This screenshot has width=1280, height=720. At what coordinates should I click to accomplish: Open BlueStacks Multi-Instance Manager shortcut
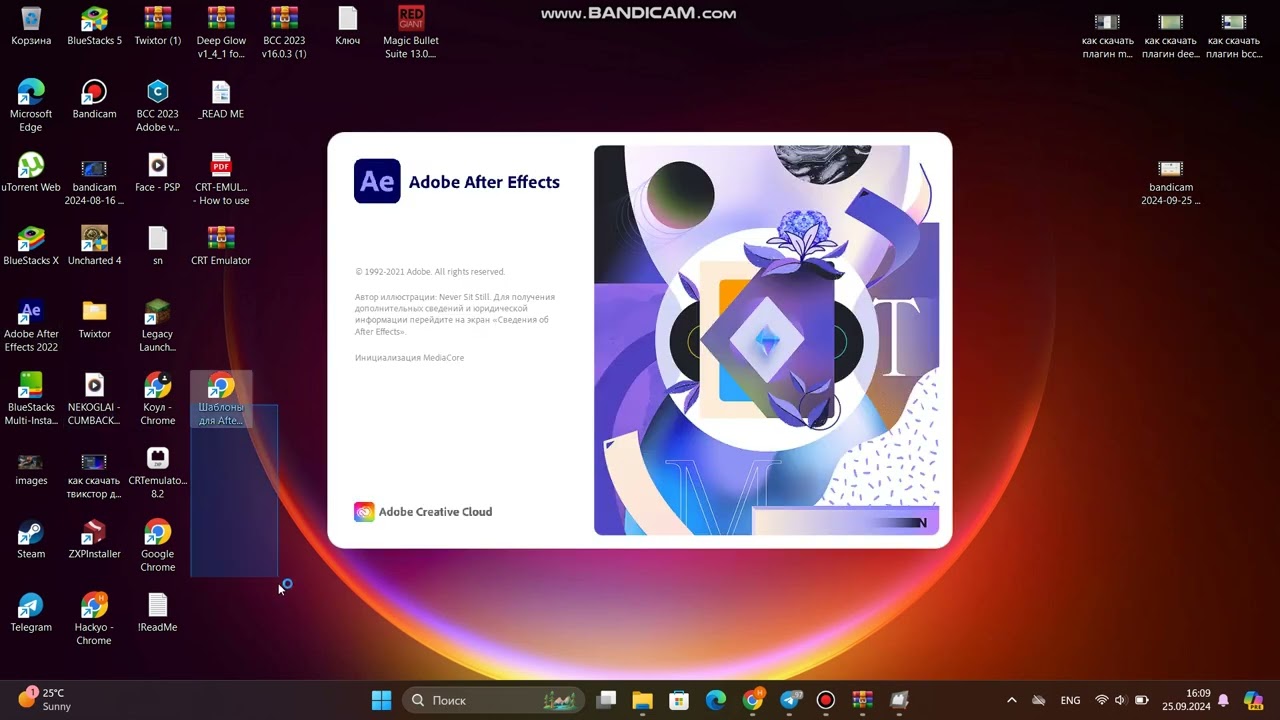pyautogui.click(x=31, y=400)
